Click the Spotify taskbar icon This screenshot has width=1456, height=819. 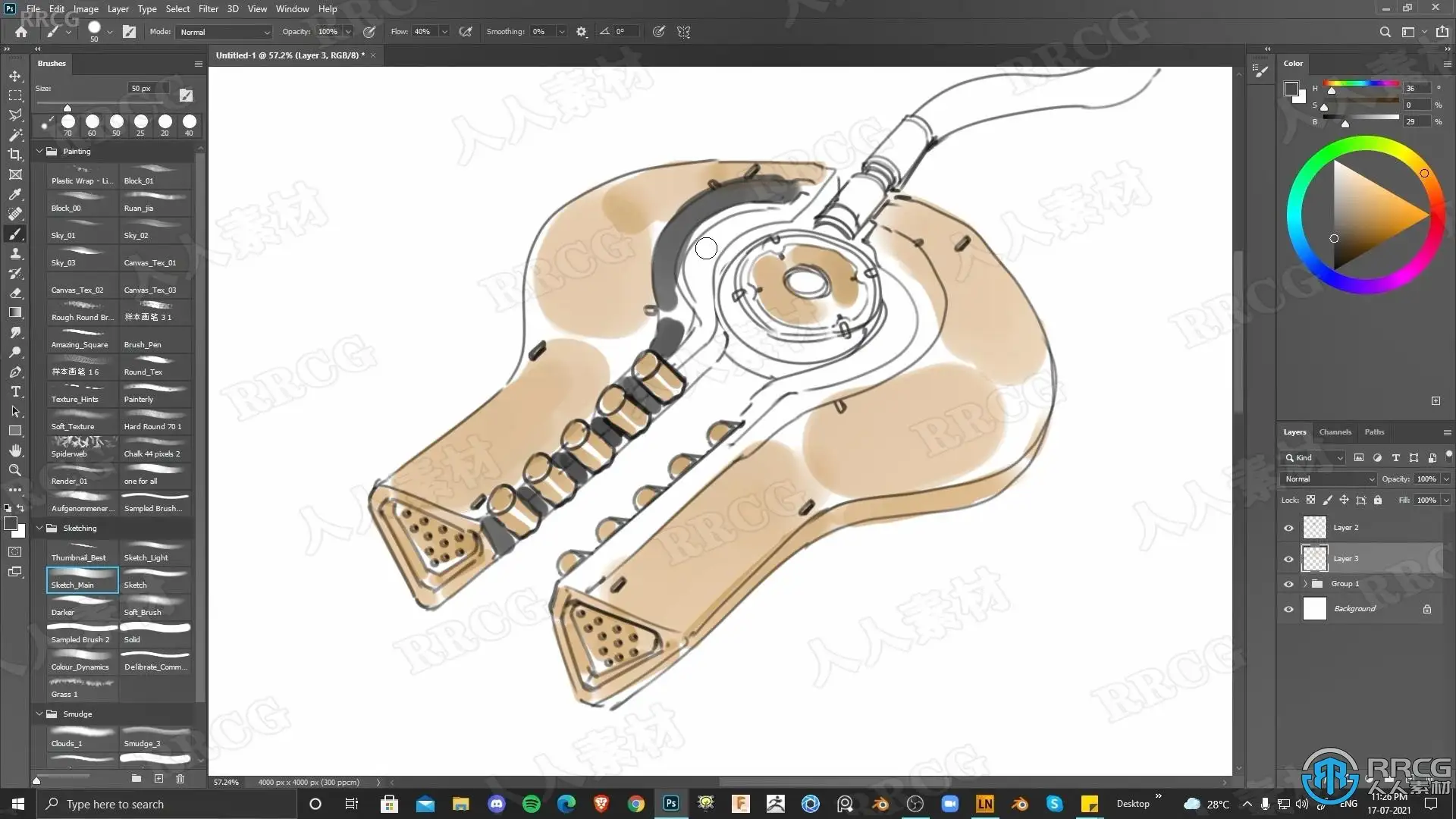coord(532,804)
